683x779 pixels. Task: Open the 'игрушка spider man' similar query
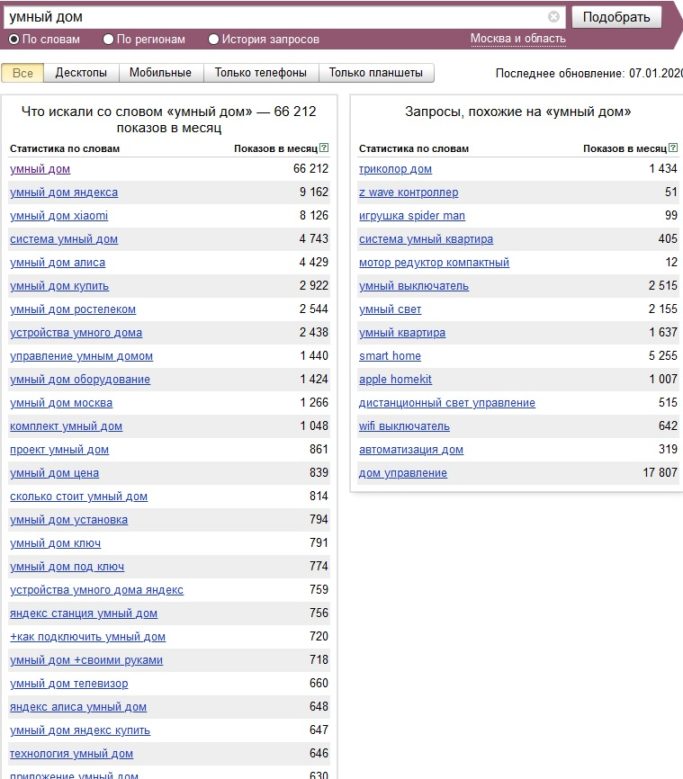click(x=412, y=216)
